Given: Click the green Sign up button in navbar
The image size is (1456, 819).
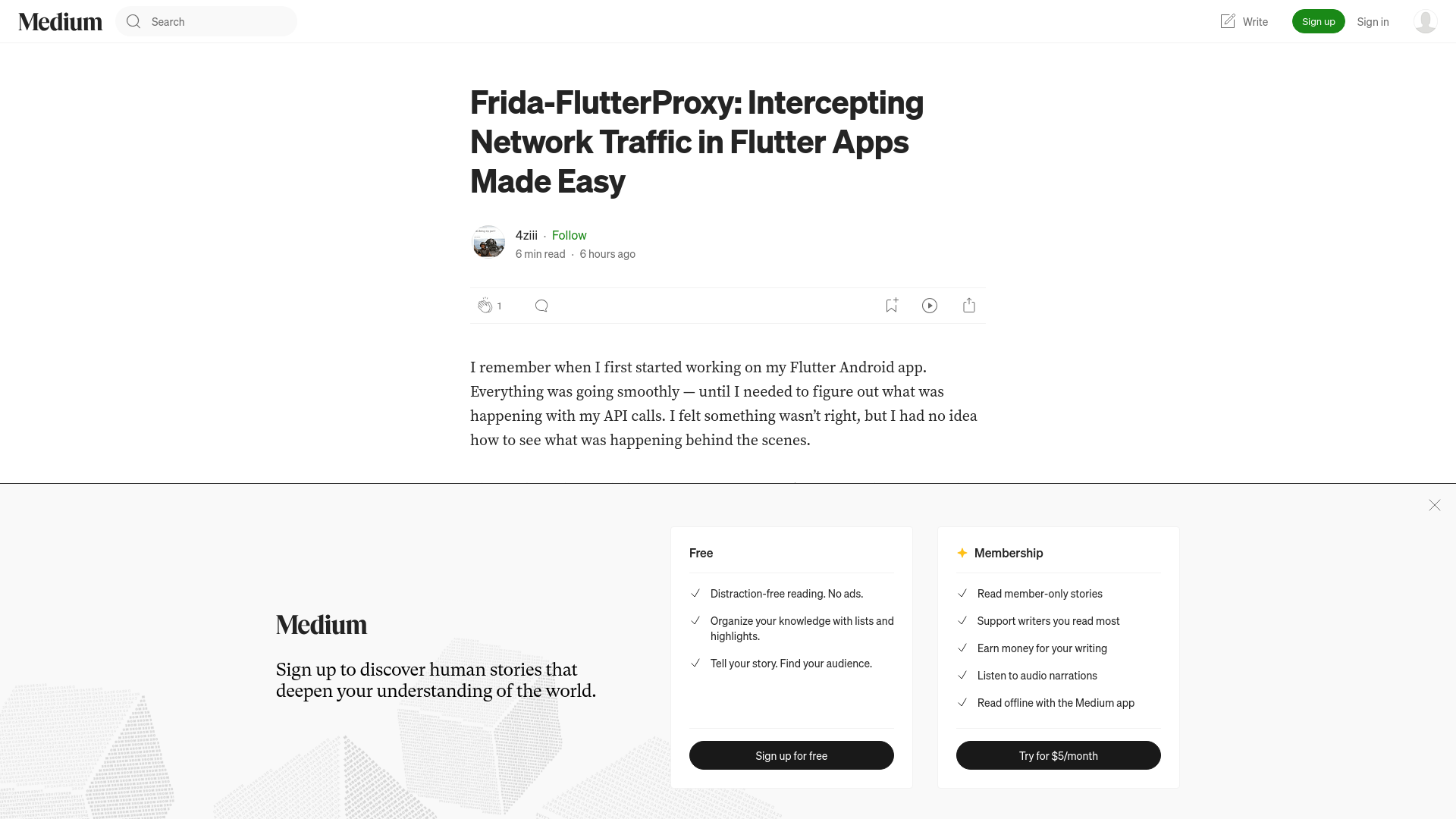Looking at the screenshot, I should (1319, 21).
